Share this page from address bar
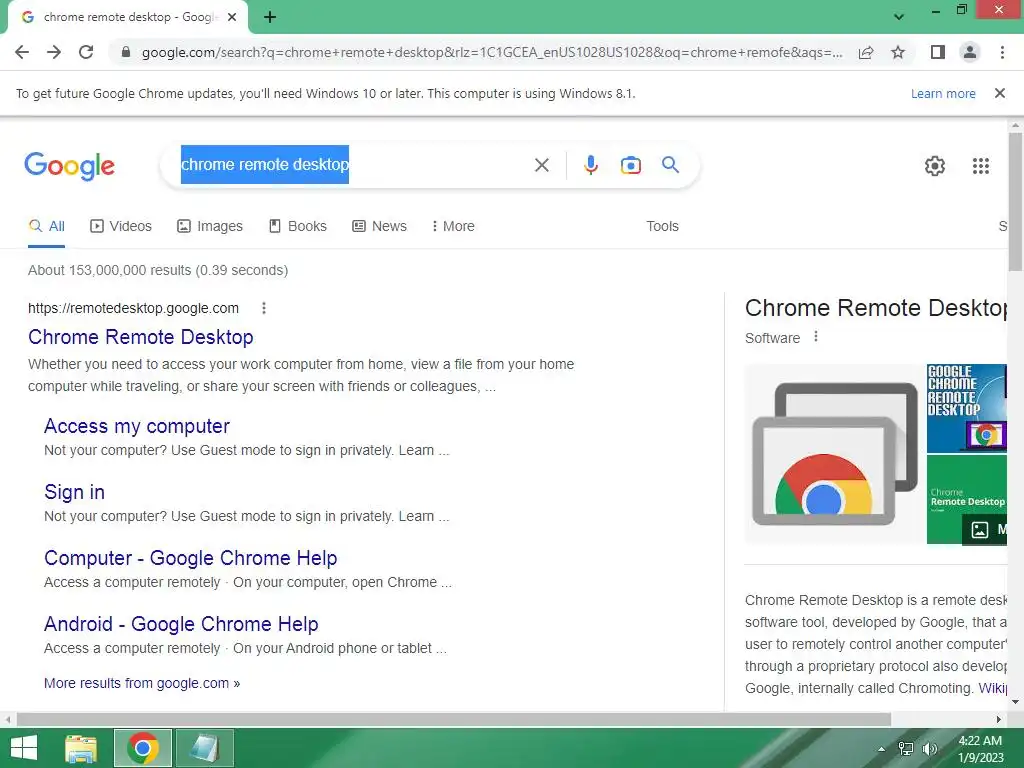Screen dimensions: 1024x768 point(866,52)
